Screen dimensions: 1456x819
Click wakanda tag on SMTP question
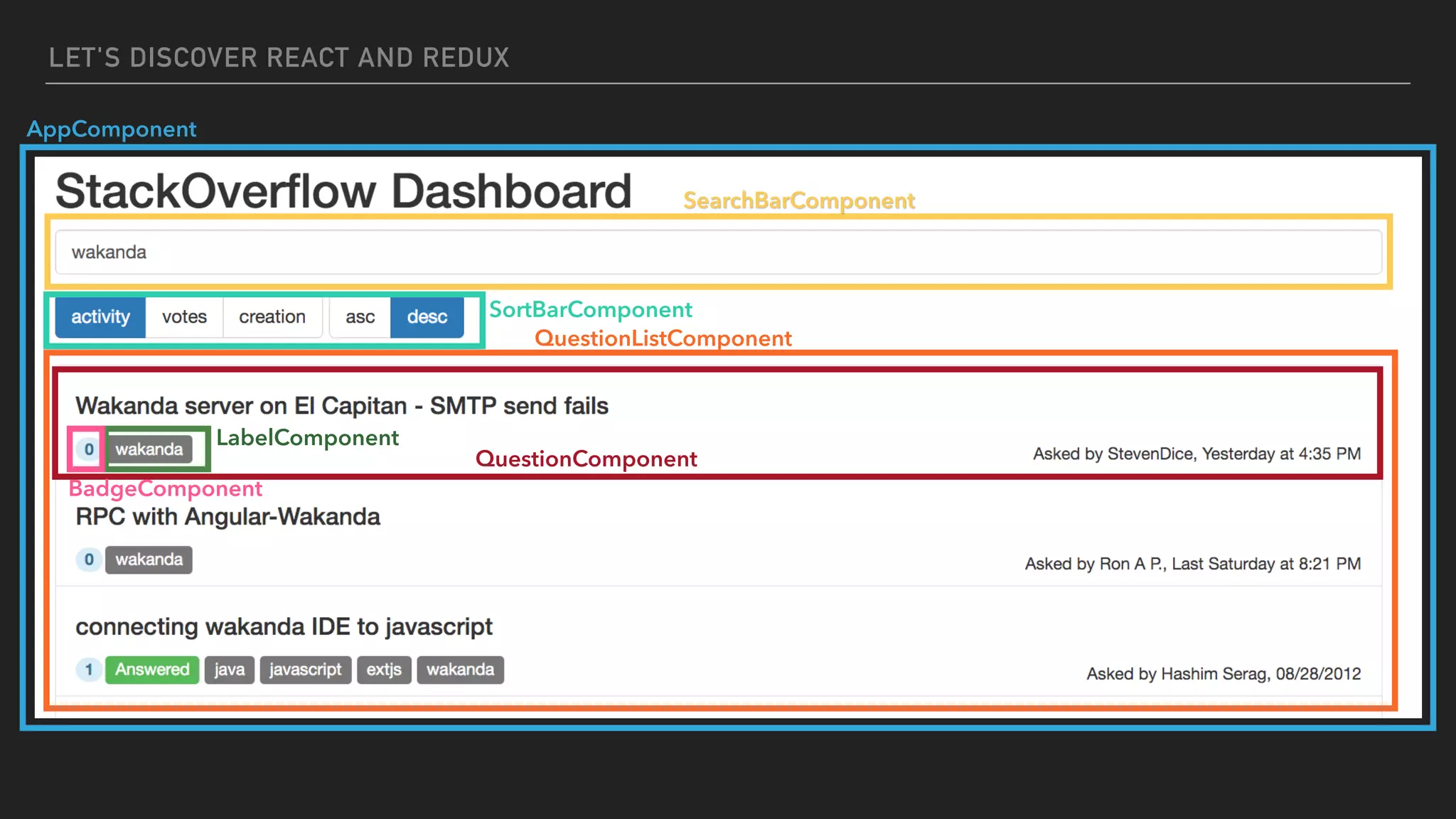(149, 449)
